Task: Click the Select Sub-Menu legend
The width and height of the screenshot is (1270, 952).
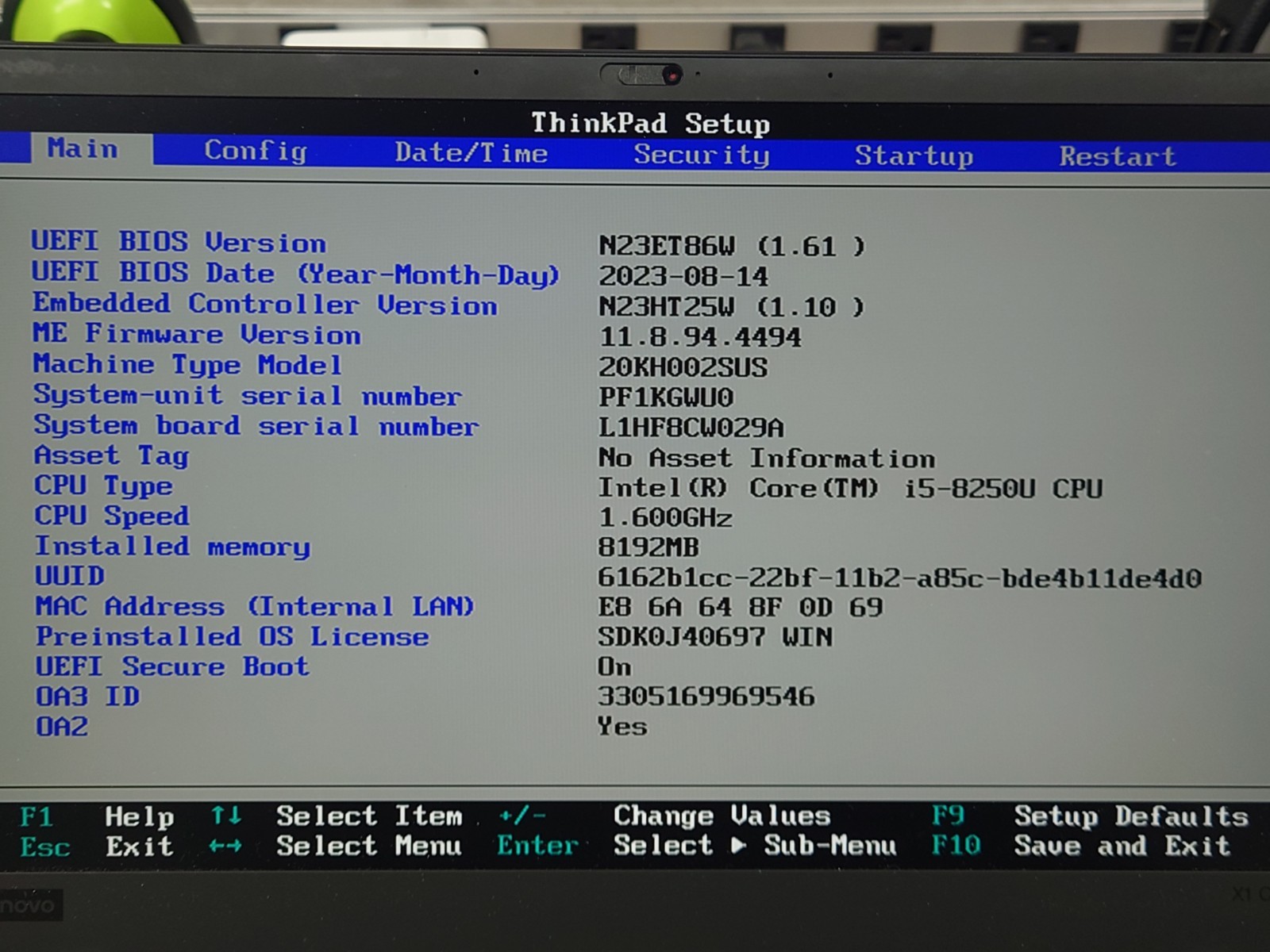Action: point(755,846)
